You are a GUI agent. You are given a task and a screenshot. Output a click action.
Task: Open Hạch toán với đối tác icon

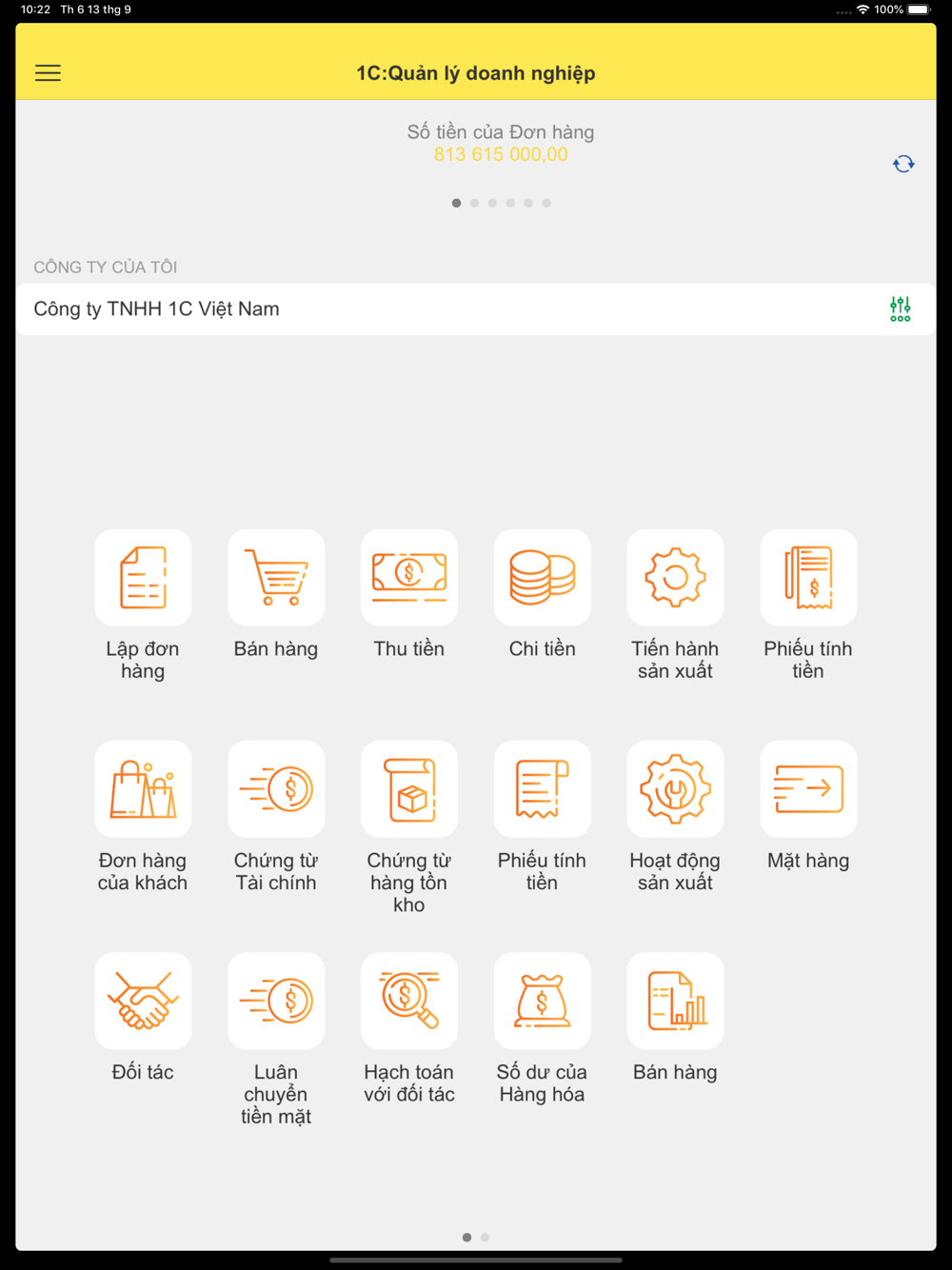(x=409, y=1001)
